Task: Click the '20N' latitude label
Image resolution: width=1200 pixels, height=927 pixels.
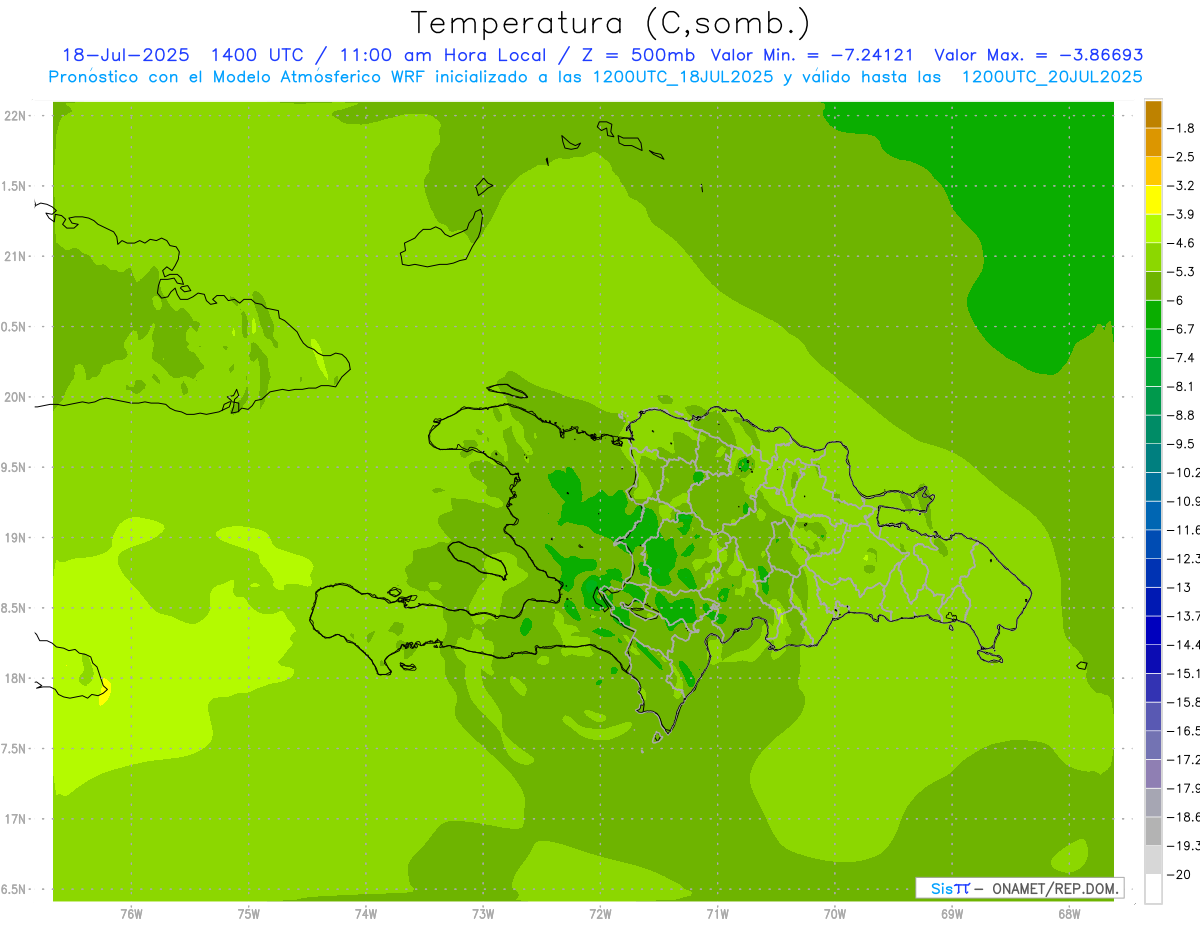Action: coord(16,397)
